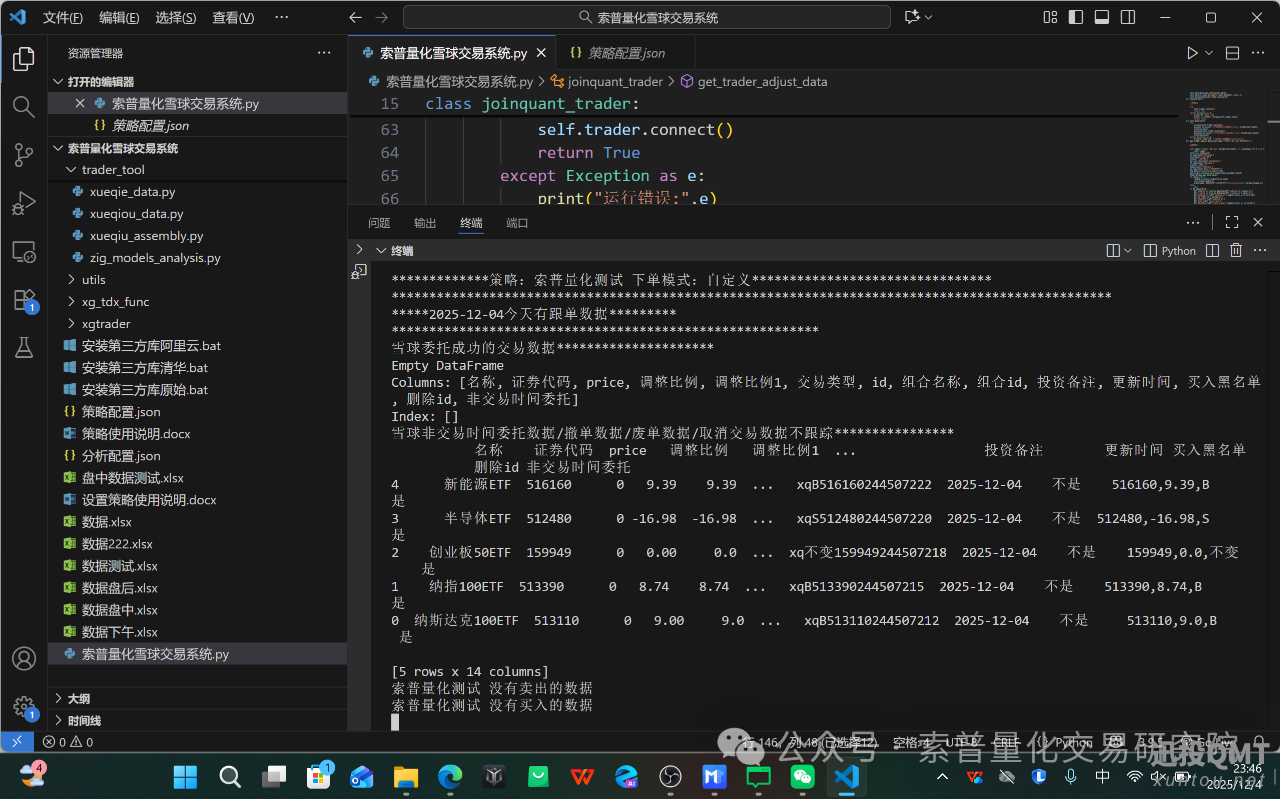Open the Source Control view

(24, 155)
